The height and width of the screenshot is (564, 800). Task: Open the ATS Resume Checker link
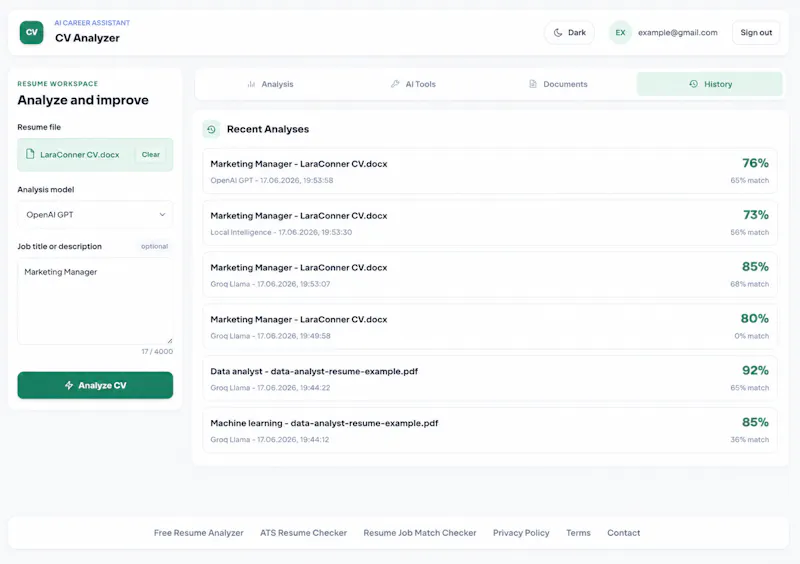pos(304,533)
